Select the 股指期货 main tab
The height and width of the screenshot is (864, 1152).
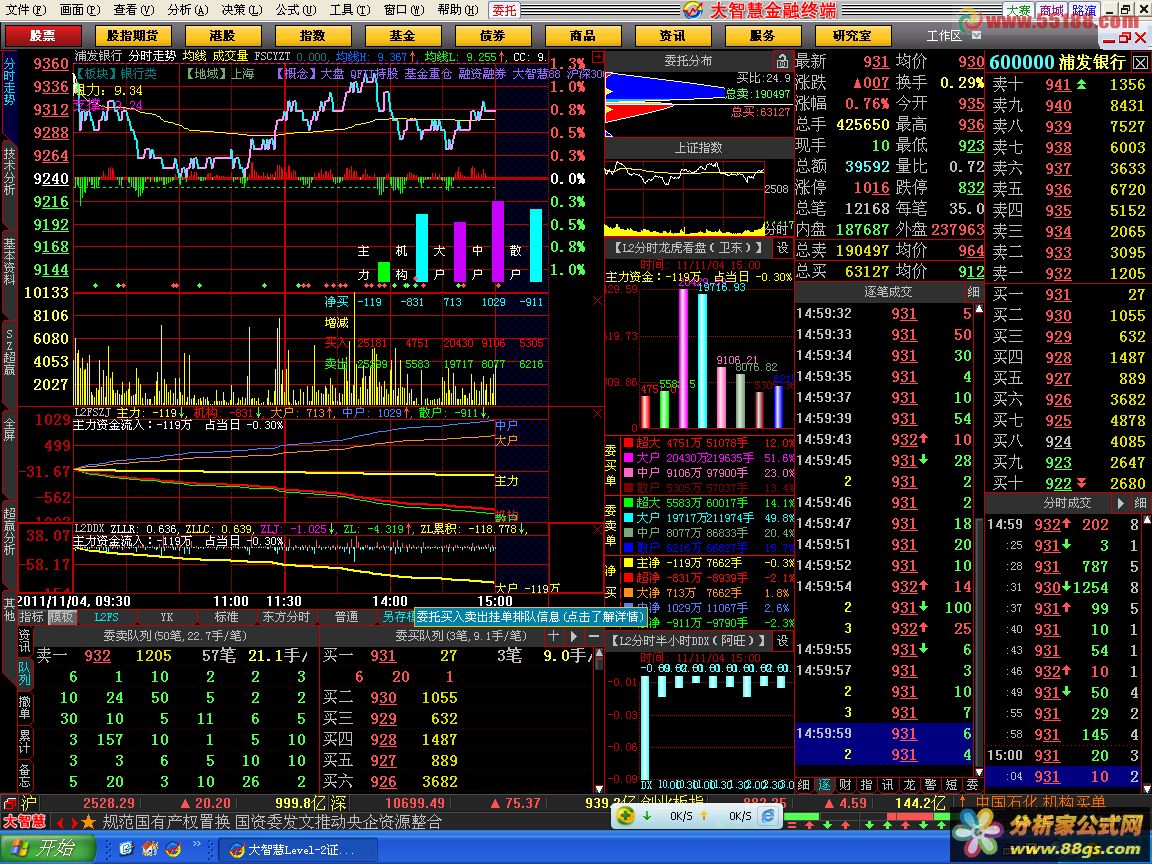132,35
